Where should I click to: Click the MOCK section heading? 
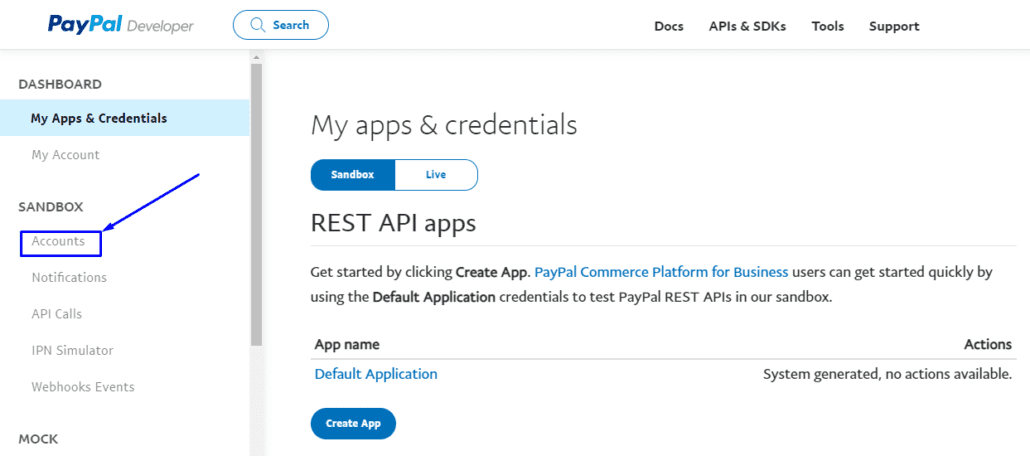coord(38,438)
